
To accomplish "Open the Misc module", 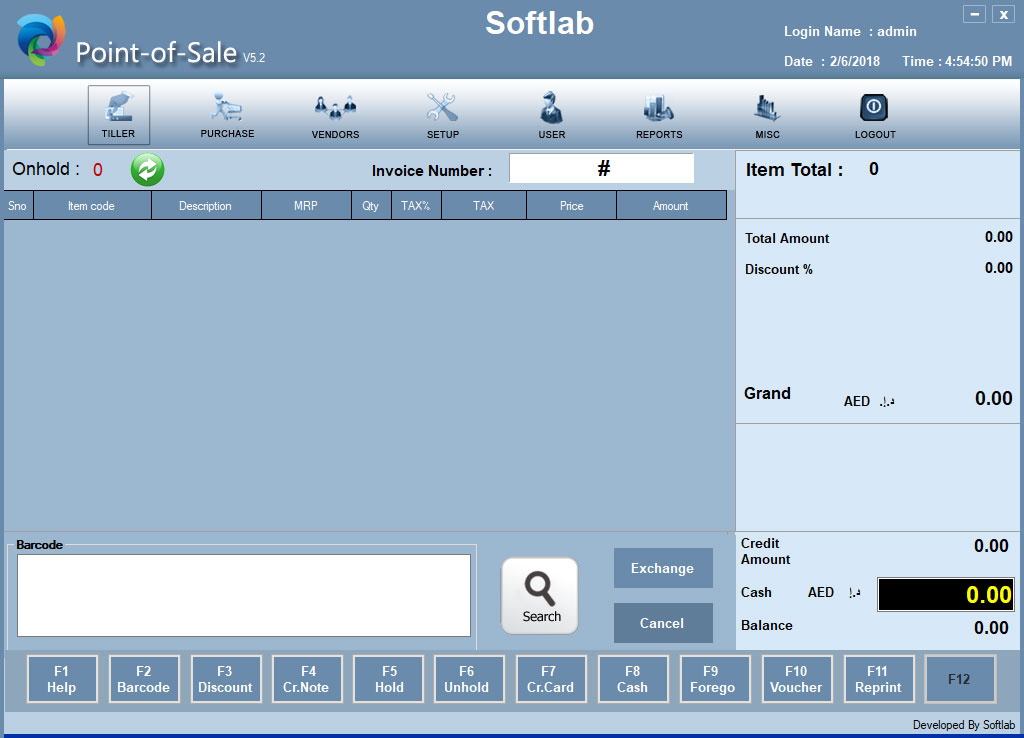I will (x=767, y=114).
